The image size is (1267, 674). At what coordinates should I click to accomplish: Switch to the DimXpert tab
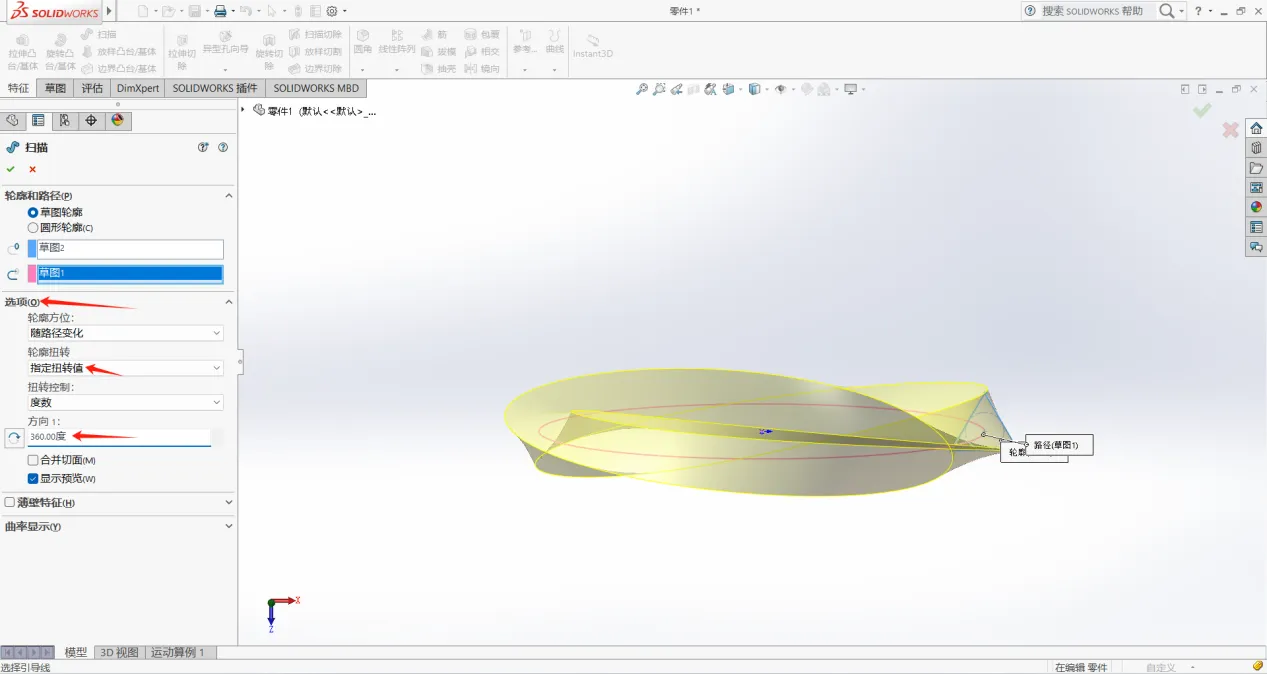(x=137, y=88)
